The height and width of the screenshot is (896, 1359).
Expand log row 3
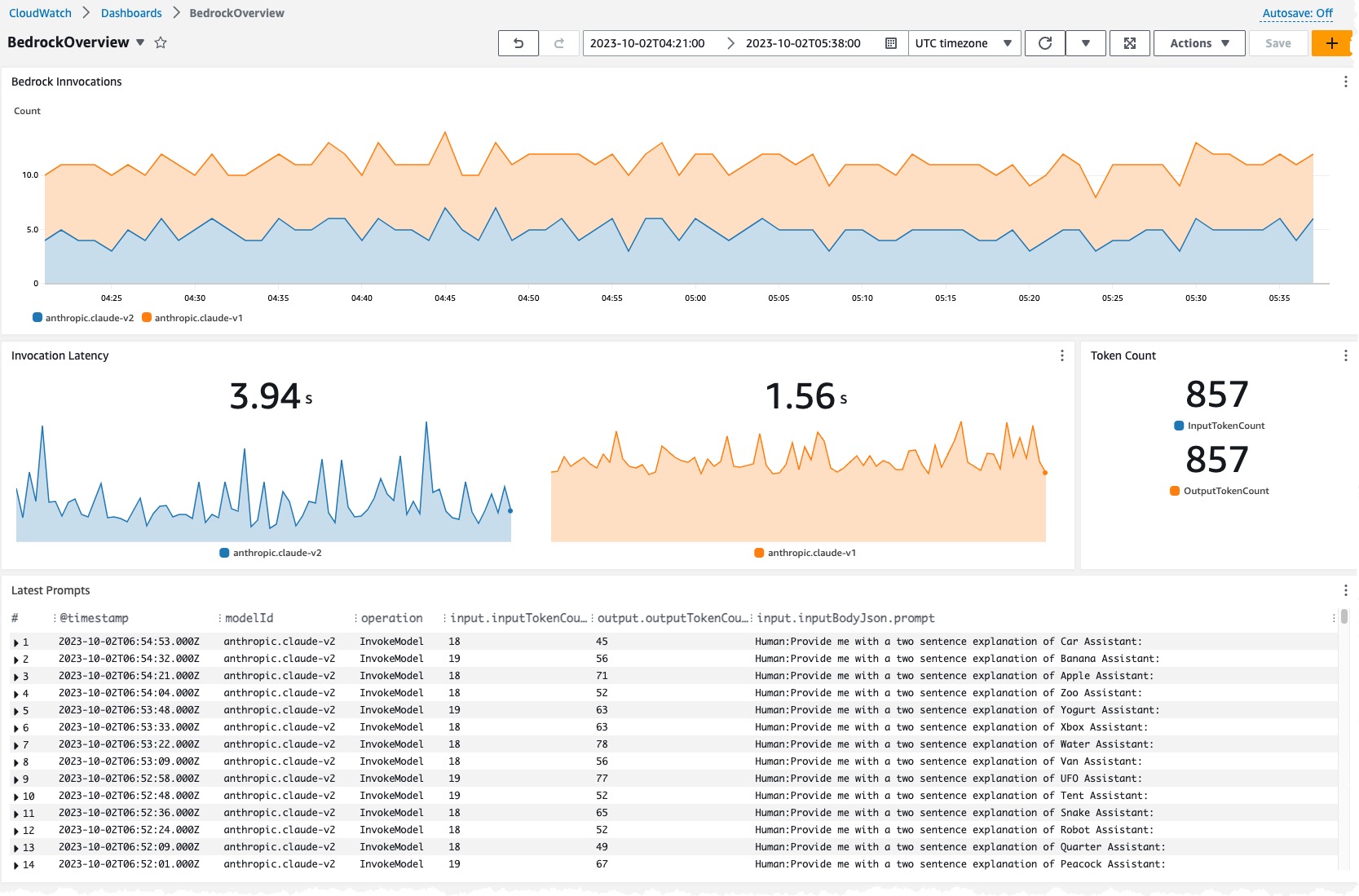click(16, 677)
